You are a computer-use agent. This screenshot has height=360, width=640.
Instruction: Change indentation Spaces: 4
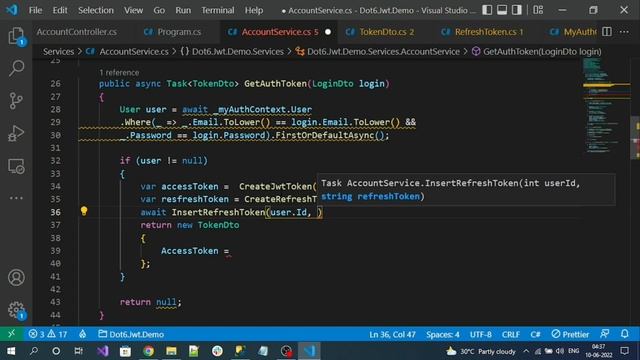tap(443, 334)
